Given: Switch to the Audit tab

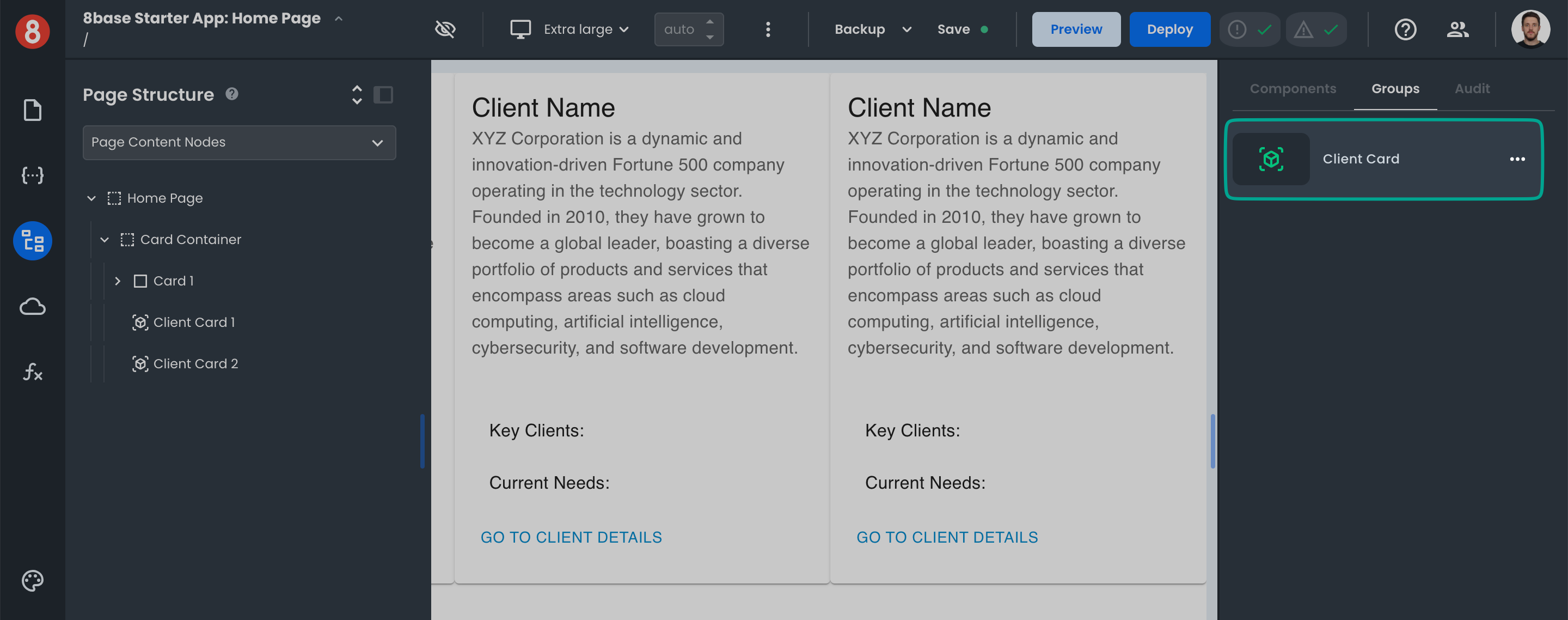Looking at the screenshot, I should coord(1472,89).
